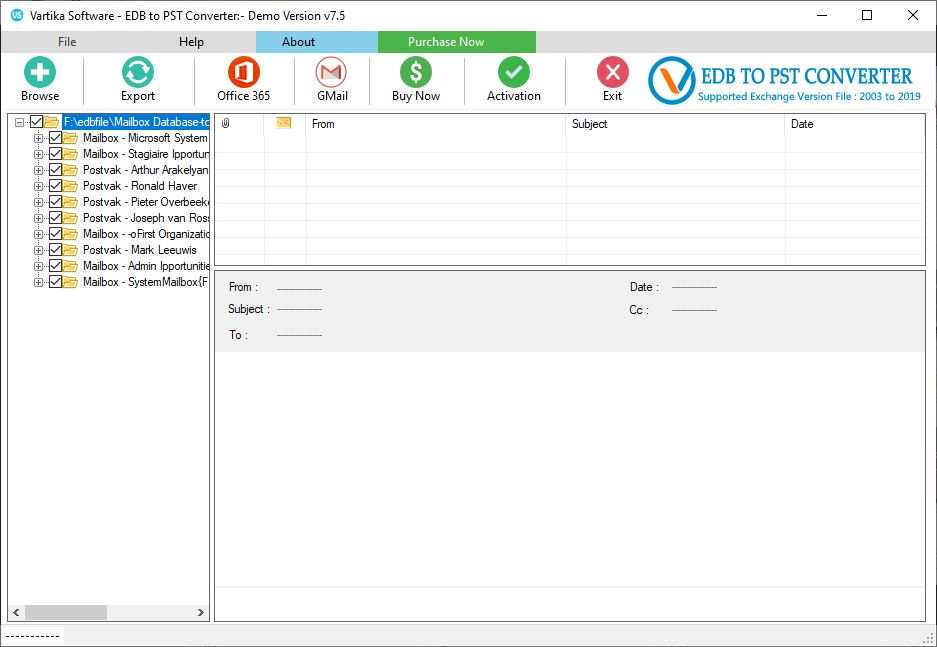The image size is (937, 647).
Task: Expand Mailbox - -oFirst Organization node
Action: (x=39, y=234)
